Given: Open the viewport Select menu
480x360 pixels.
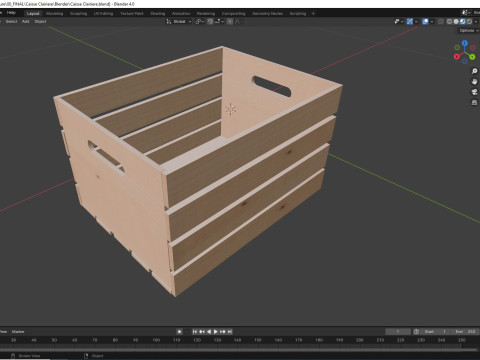Looking at the screenshot, I should 11,21.
